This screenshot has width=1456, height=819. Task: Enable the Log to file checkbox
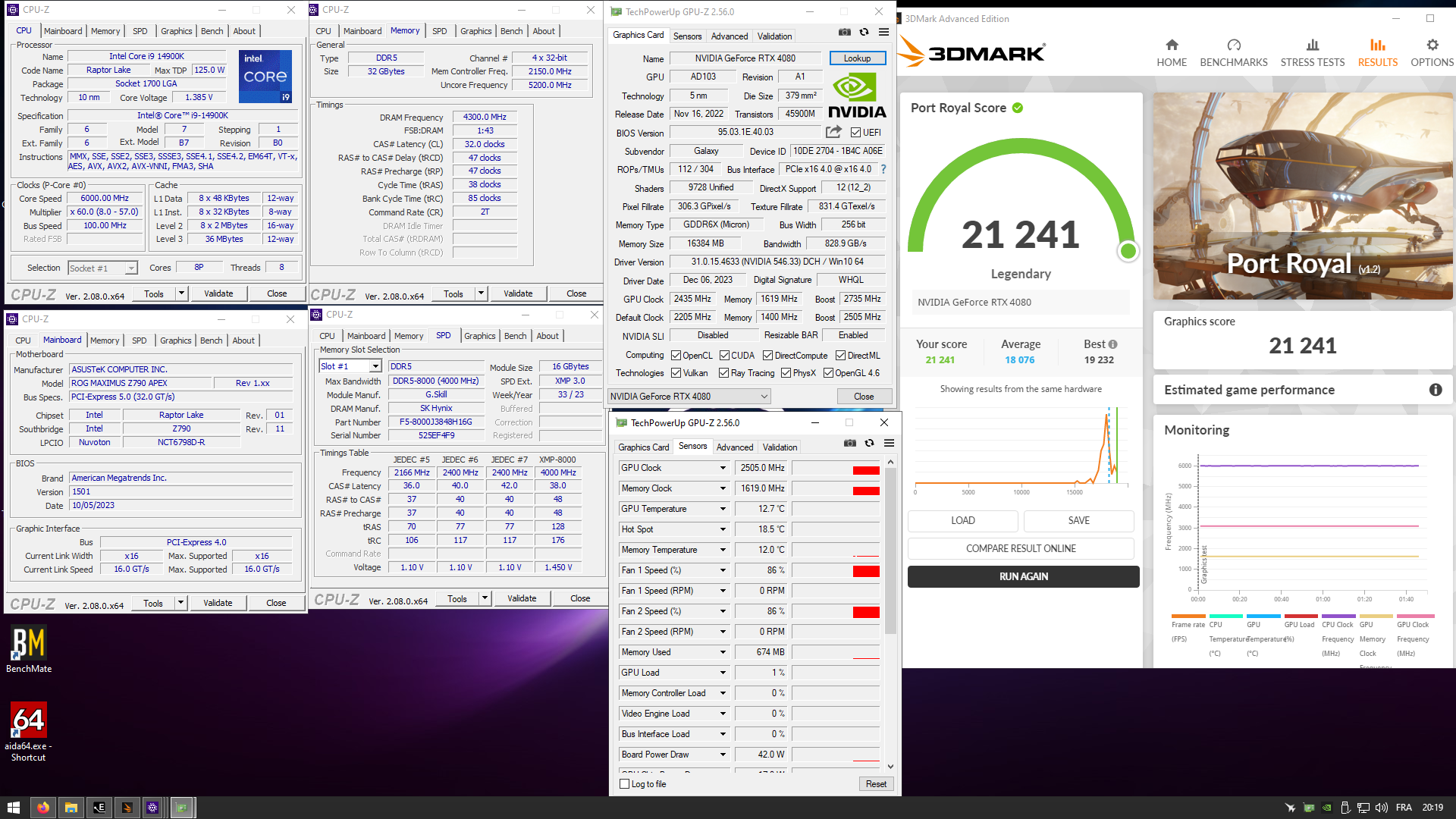coord(625,784)
